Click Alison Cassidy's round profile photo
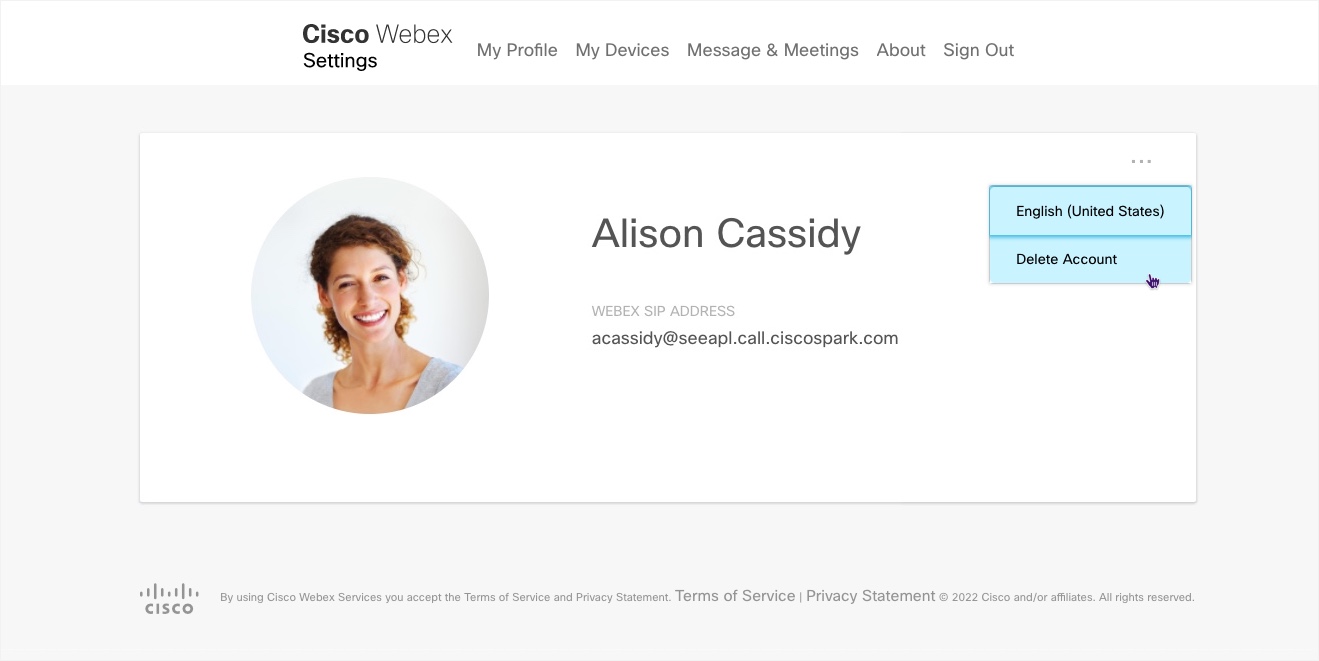 (370, 295)
